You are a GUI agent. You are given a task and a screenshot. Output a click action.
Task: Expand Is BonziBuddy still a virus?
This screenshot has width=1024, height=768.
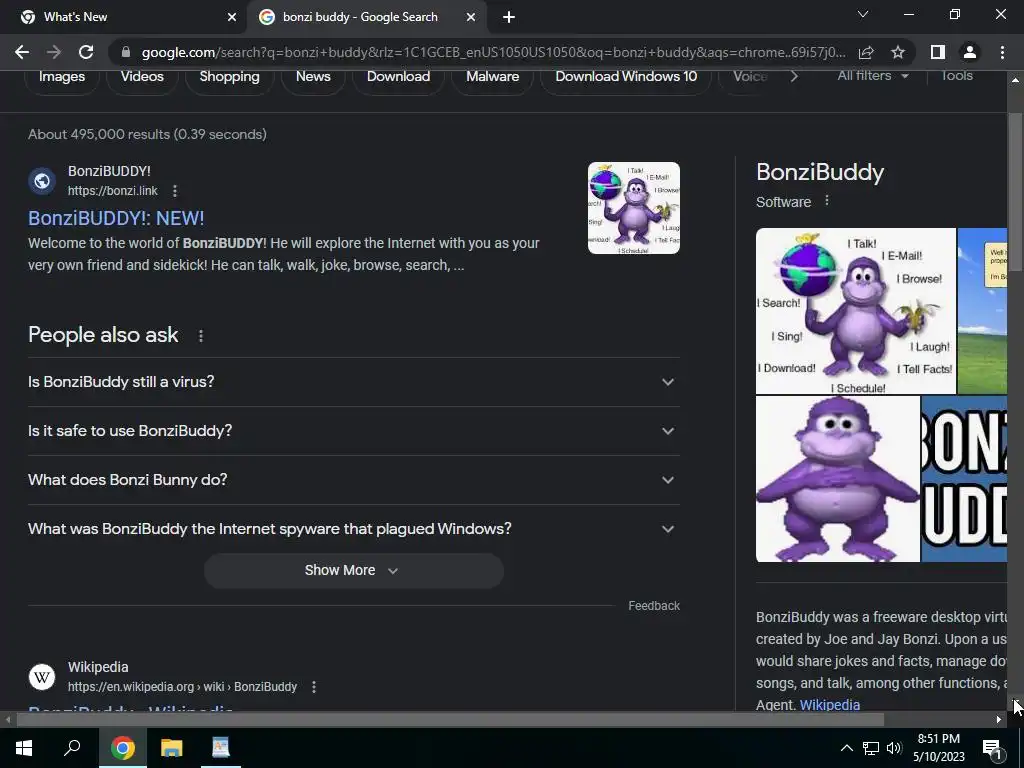click(x=353, y=382)
